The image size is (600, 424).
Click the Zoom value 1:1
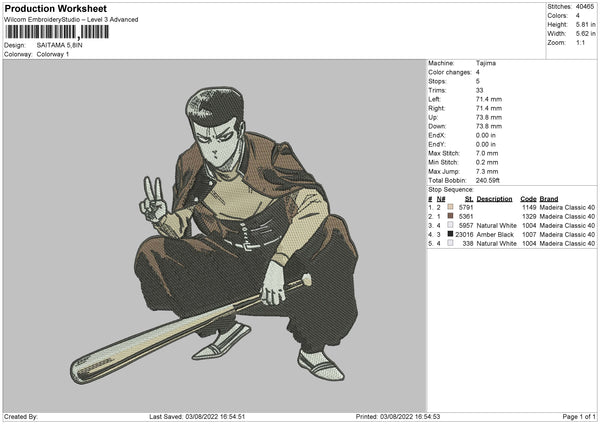(580, 43)
